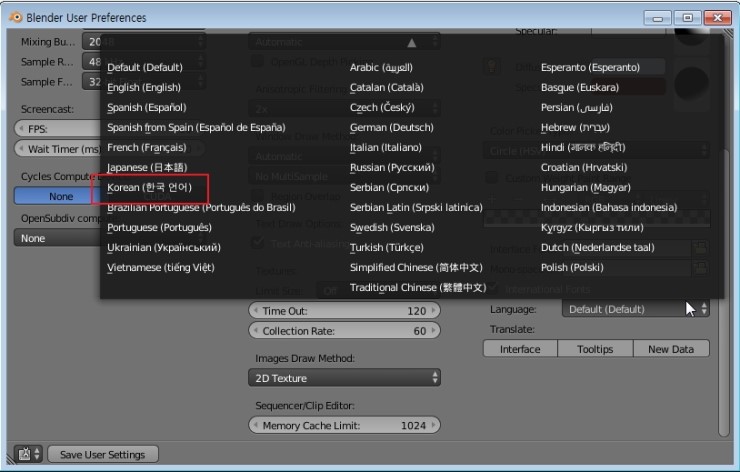Click the Time Out value field
Image resolution: width=740 pixels, height=472 pixels.
click(345, 311)
